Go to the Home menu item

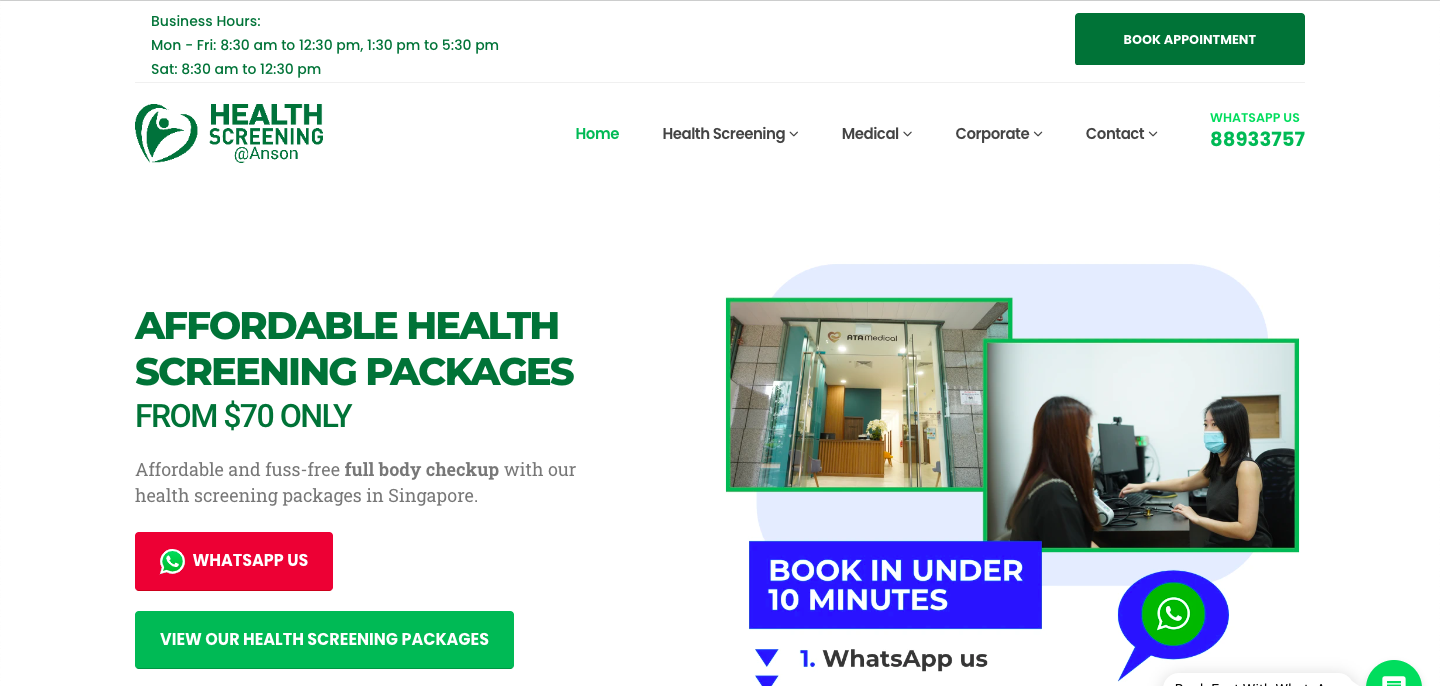click(x=597, y=134)
